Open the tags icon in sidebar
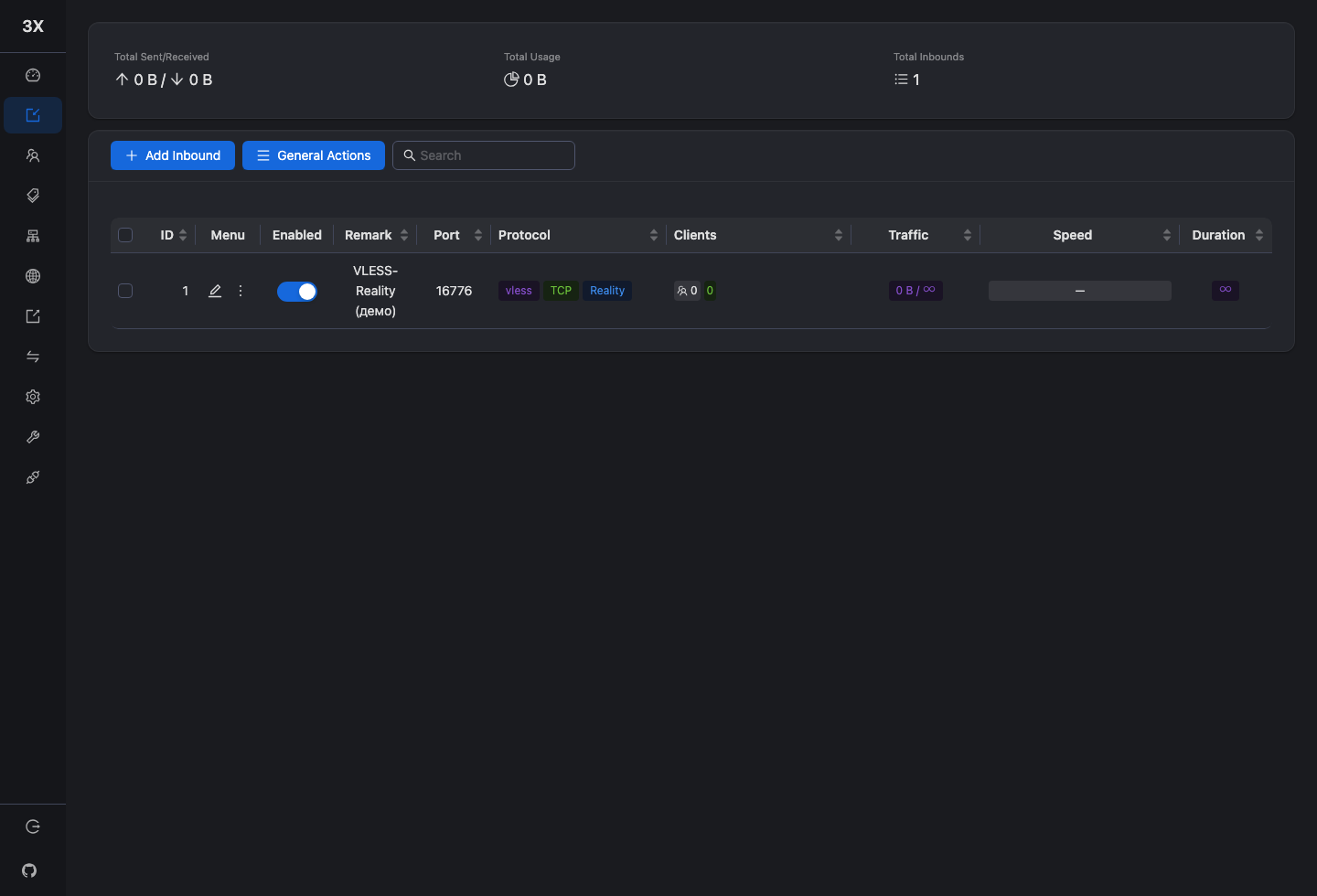The height and width of the screenshot is (896, 1317). pos(33,196)
